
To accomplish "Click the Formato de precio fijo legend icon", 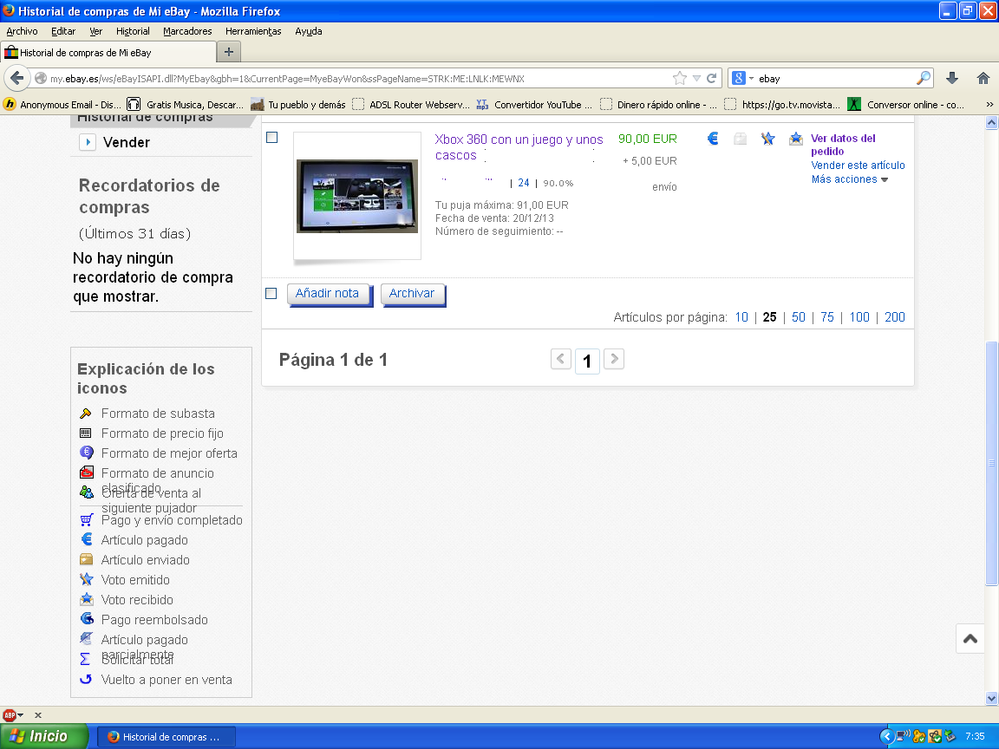I will [x=85, y=433].
